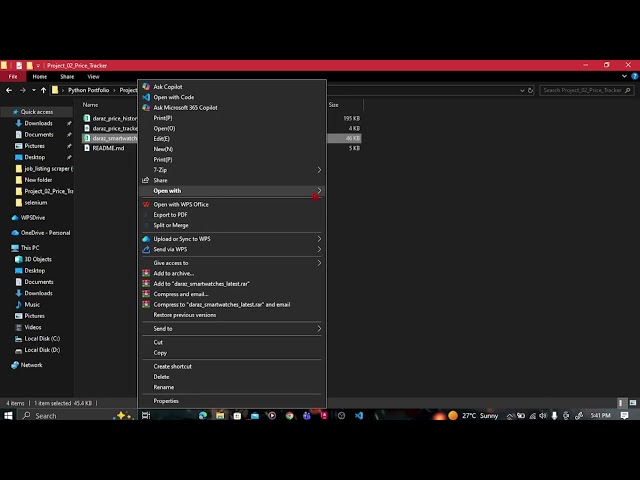The image size is (640, 480).
Task: Select Cut from context menu
Action: point(158,342)
